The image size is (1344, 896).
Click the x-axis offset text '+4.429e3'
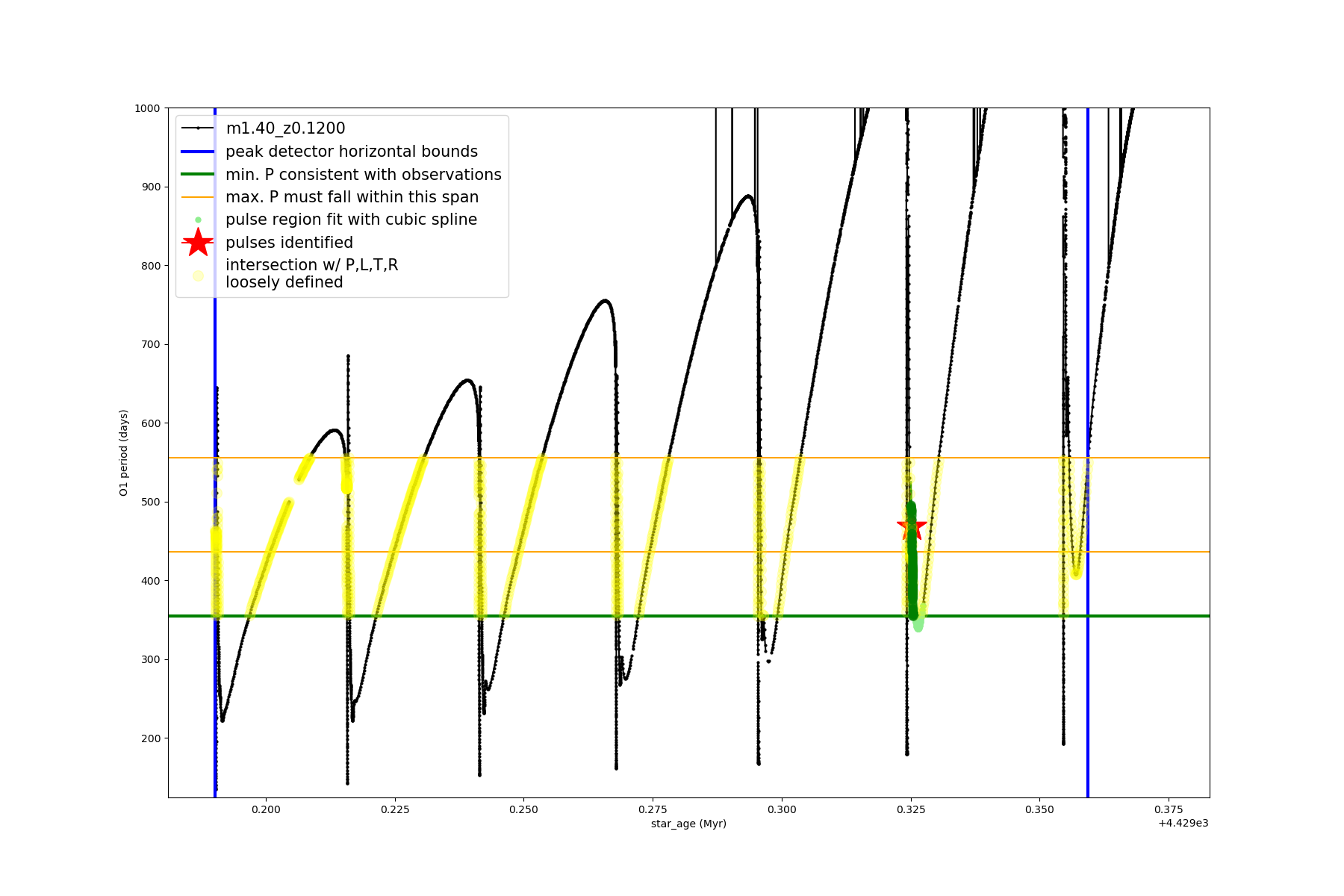pos(1183,823)
